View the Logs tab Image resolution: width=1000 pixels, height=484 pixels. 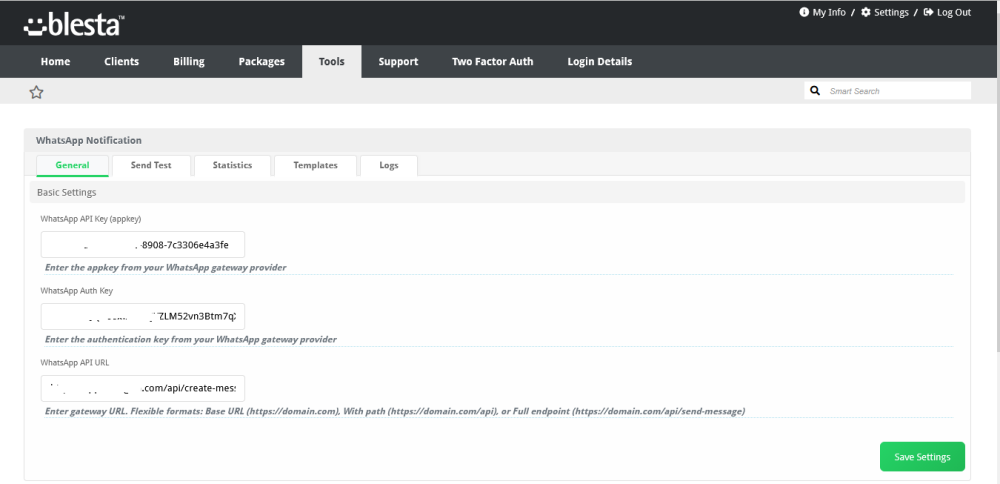[x=388, y=165]
